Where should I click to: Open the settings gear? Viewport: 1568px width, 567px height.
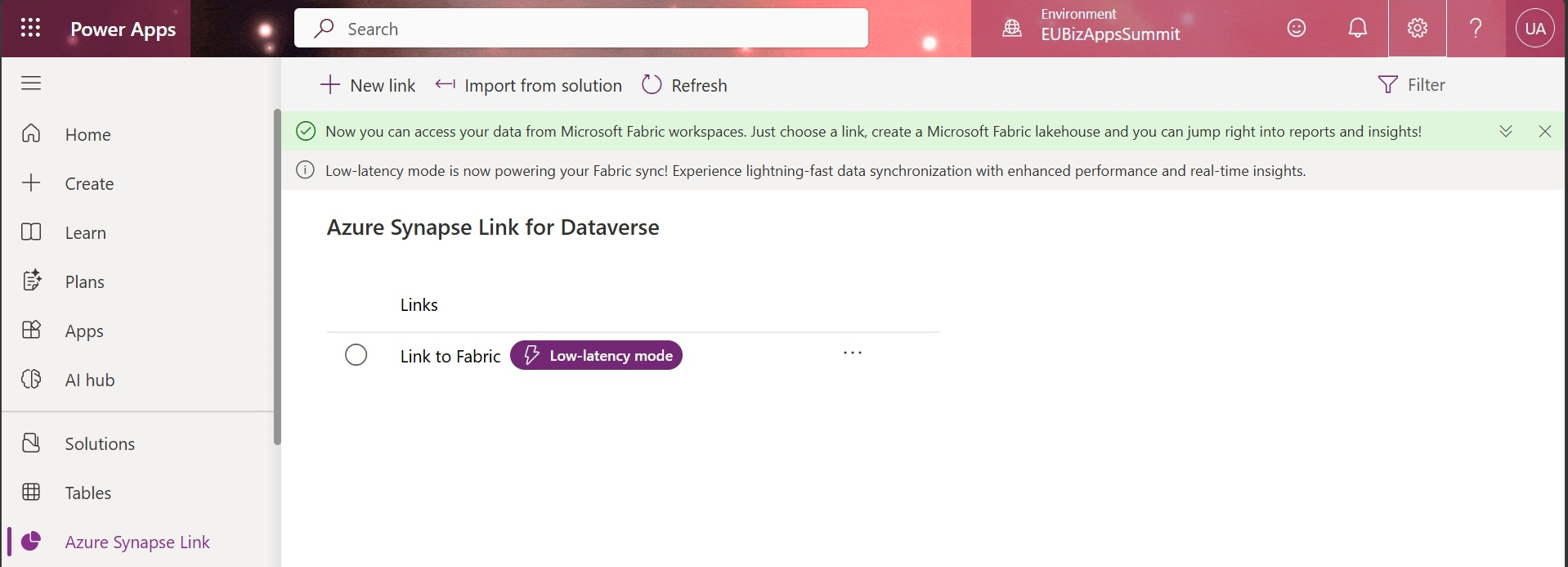(1418, 29)
